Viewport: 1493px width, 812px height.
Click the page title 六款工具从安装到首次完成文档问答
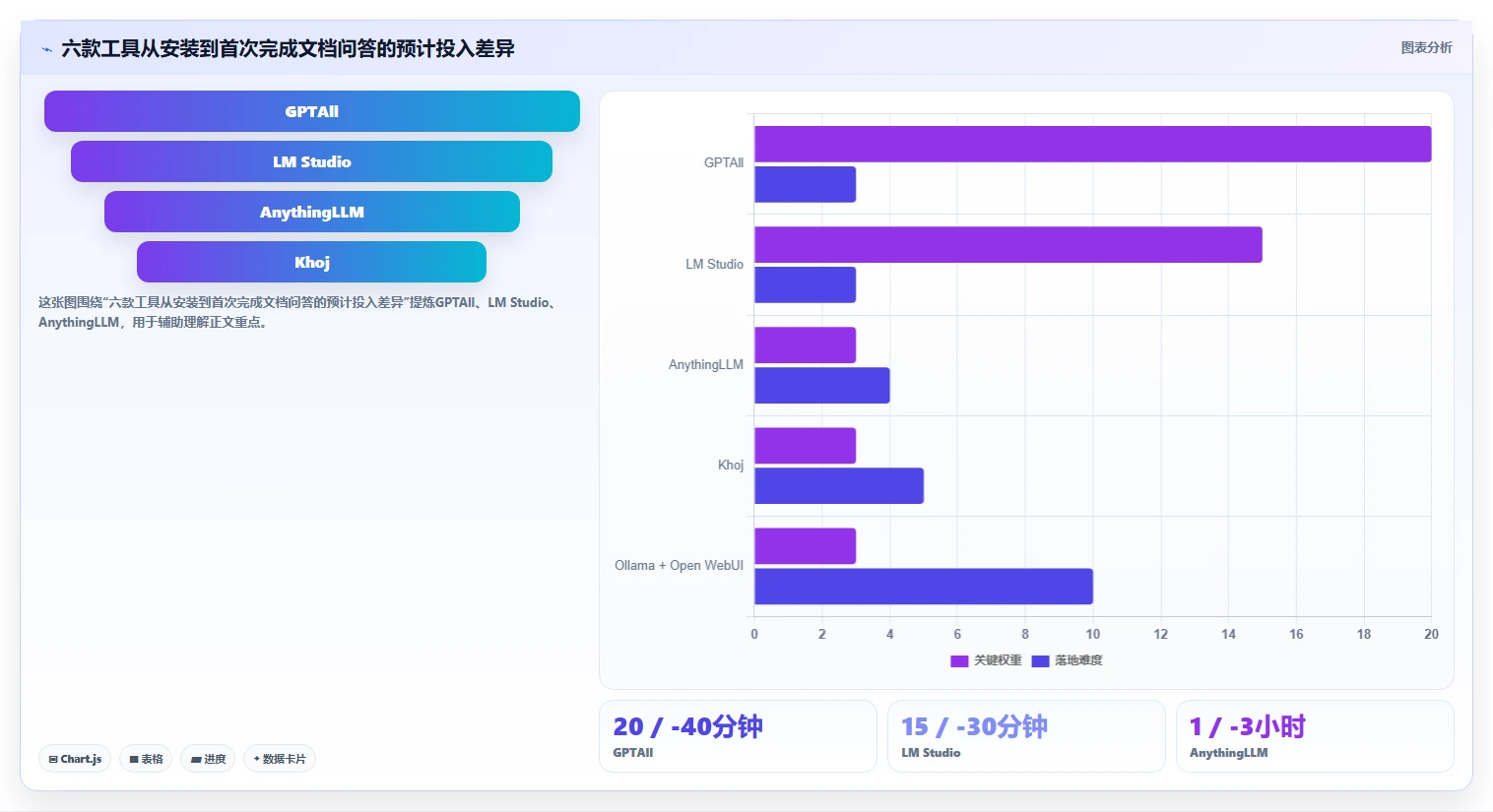(288, 48)
